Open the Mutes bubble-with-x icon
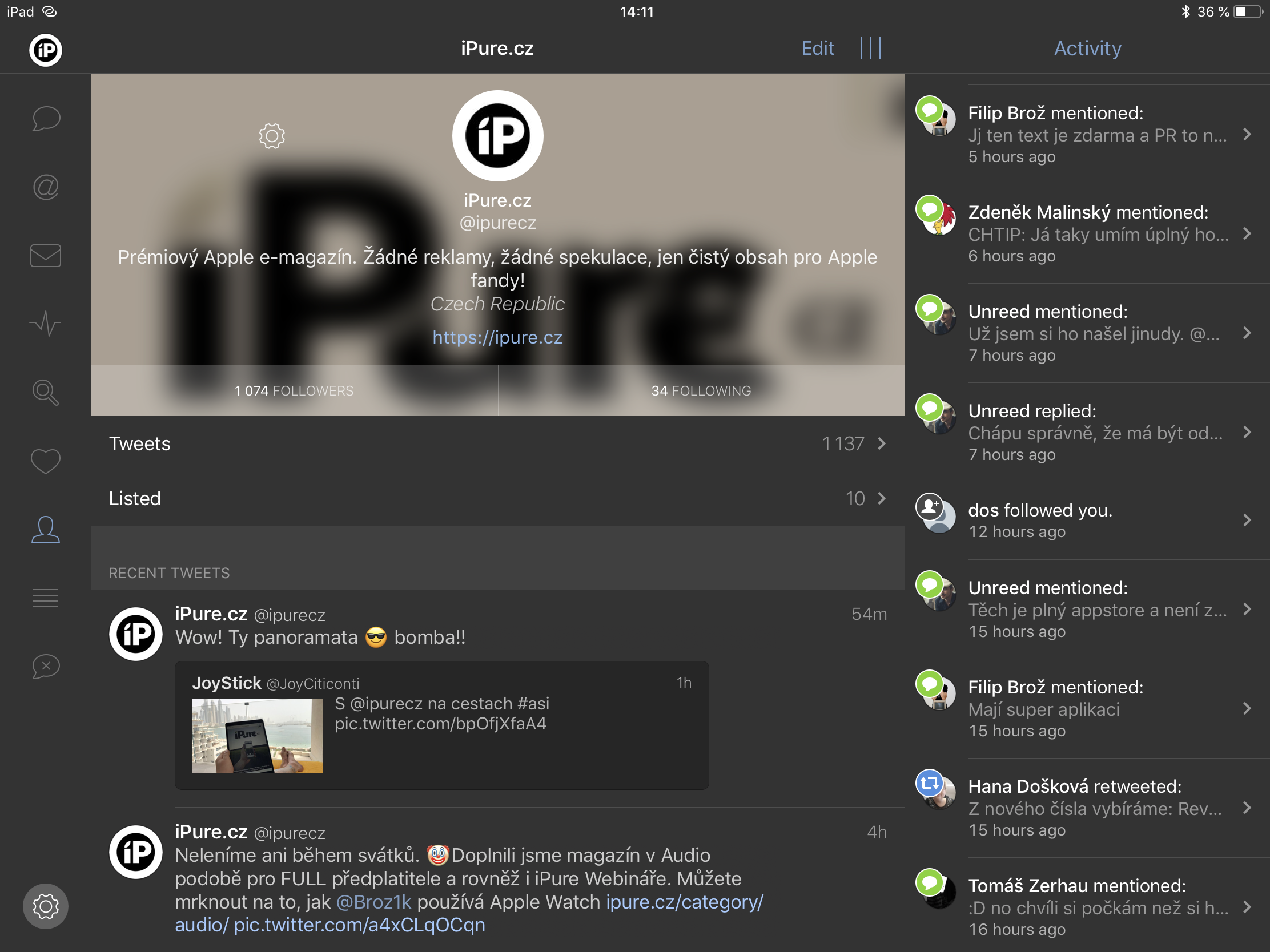The width and height of the screenshot is (1270, 952). click(x=46, y=666)
